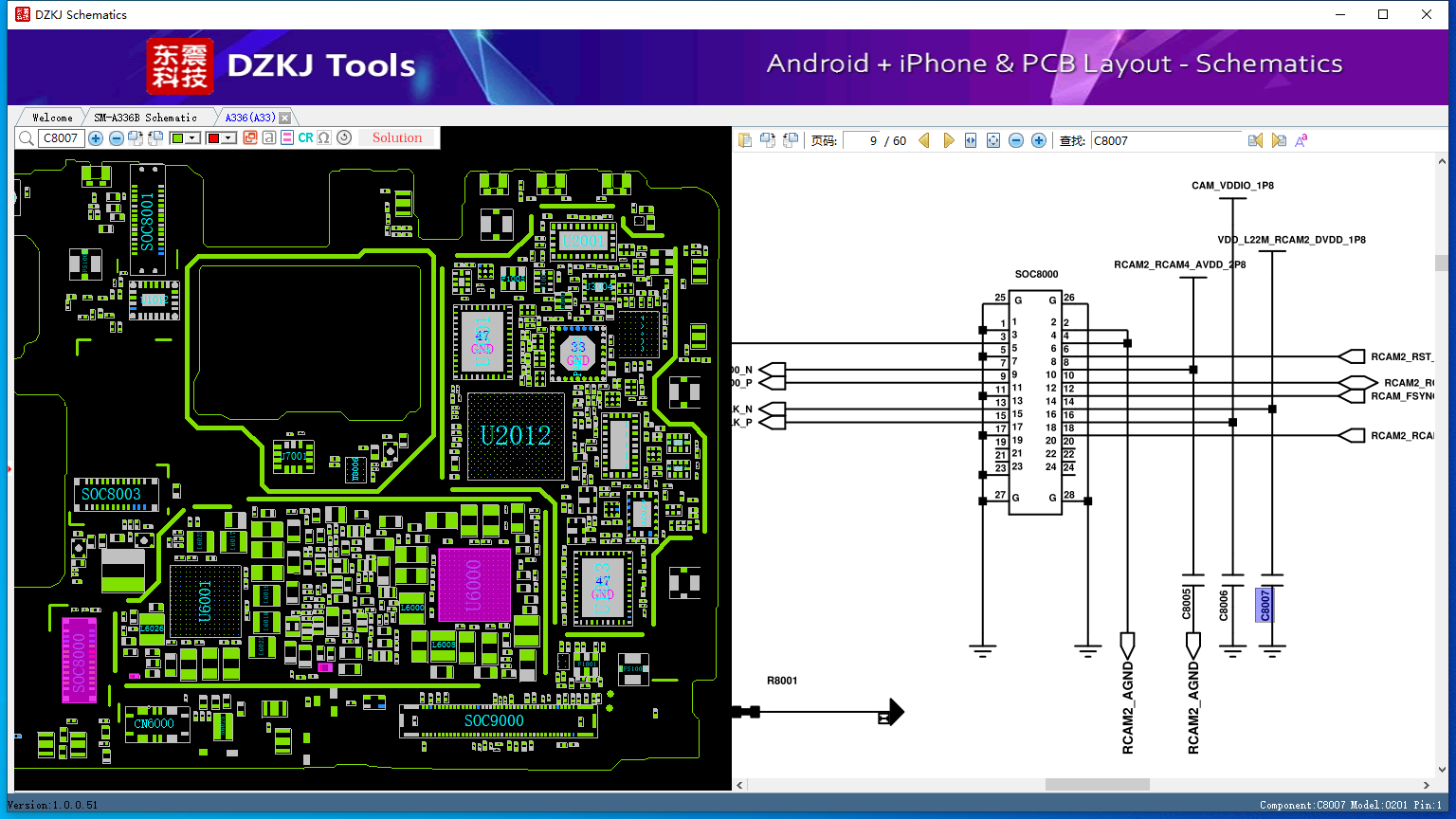Click the green color swatch

(177, 138)
